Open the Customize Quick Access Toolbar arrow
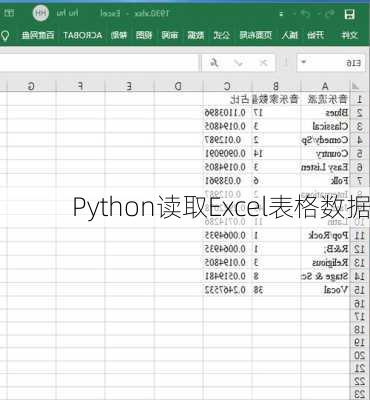This screenshot has width=370, height=400. point(282,14)
